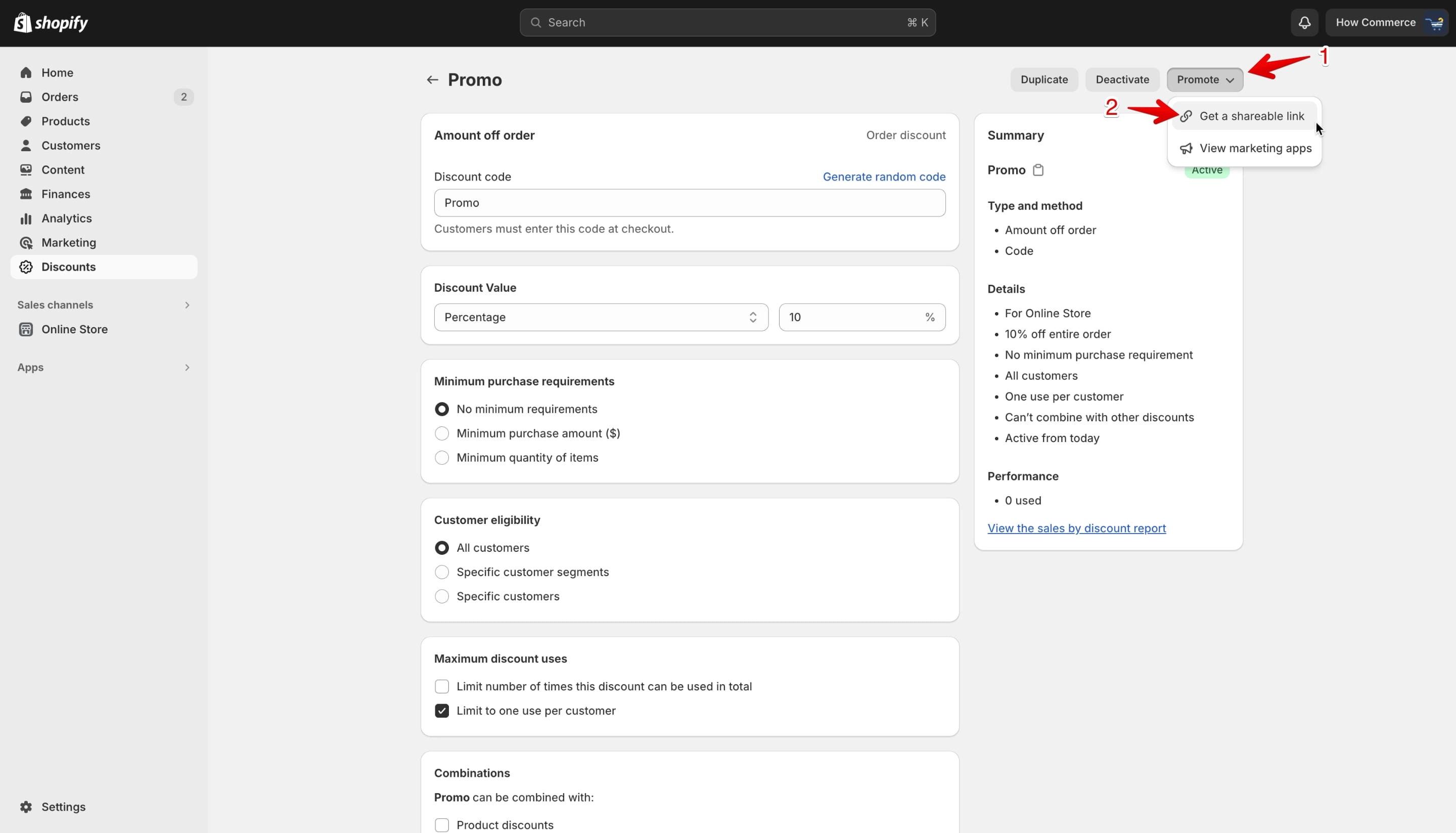
Task: Check Product discounts combination
Action: (441, 825)
